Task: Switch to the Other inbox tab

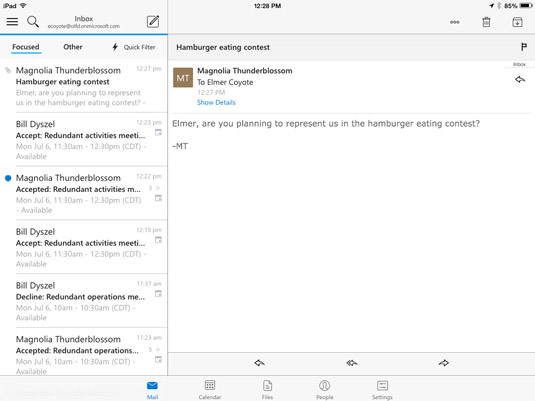Action: pos(73,47)
